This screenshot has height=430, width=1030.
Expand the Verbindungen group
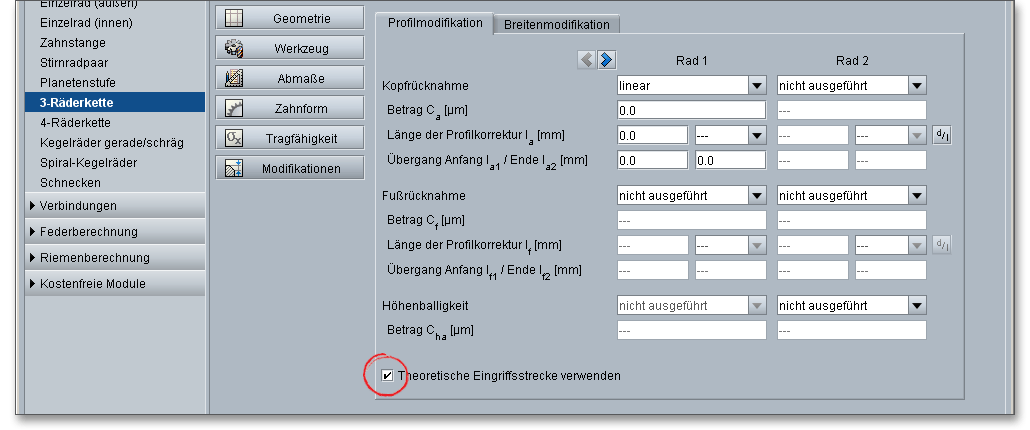click(78, 206)
